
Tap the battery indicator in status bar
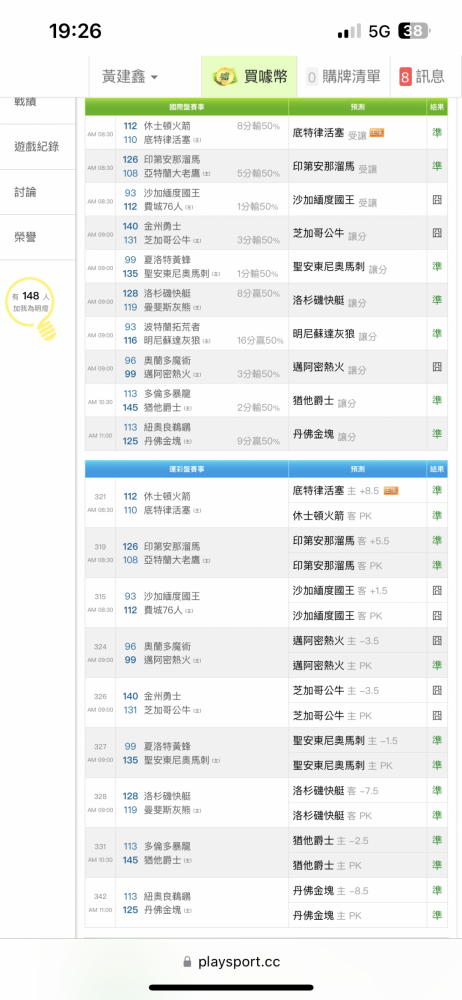click(414, 31)
